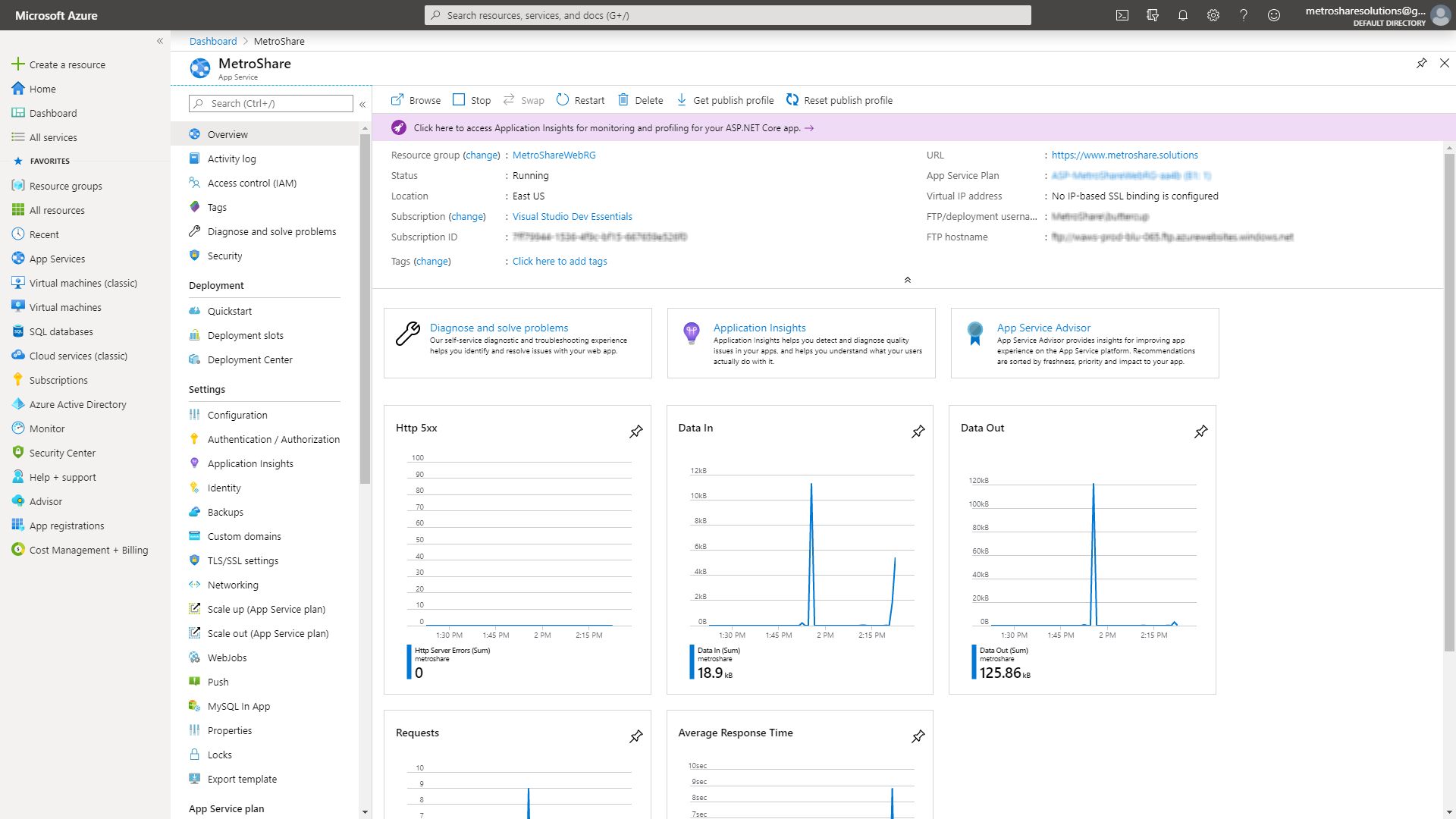Open TLS/SSL settings
Screen dimensions: 1456x819
[x=265, y=560]
